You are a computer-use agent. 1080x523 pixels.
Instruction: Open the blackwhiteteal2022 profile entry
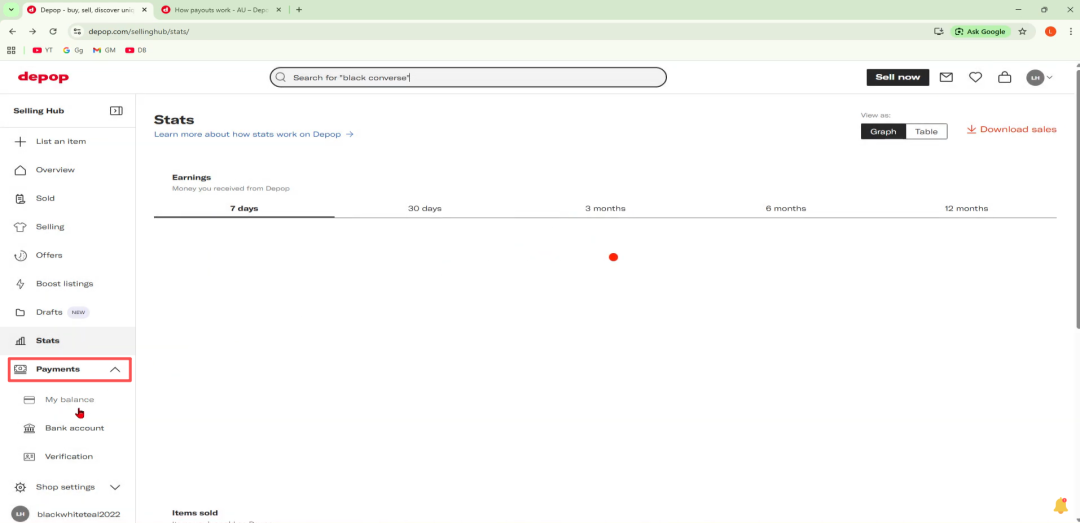click(68, 514)
